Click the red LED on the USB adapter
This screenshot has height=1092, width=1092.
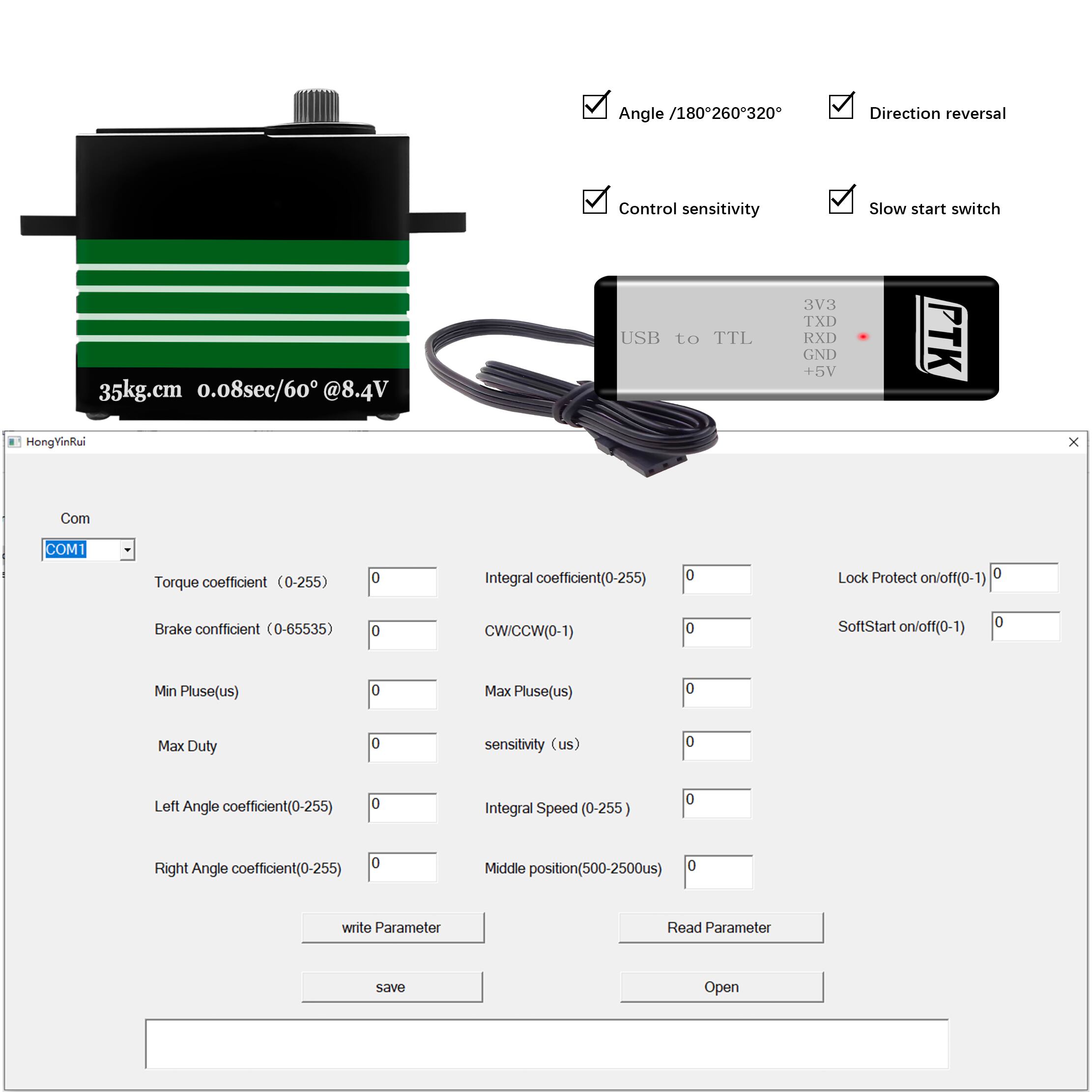[863, 337]
